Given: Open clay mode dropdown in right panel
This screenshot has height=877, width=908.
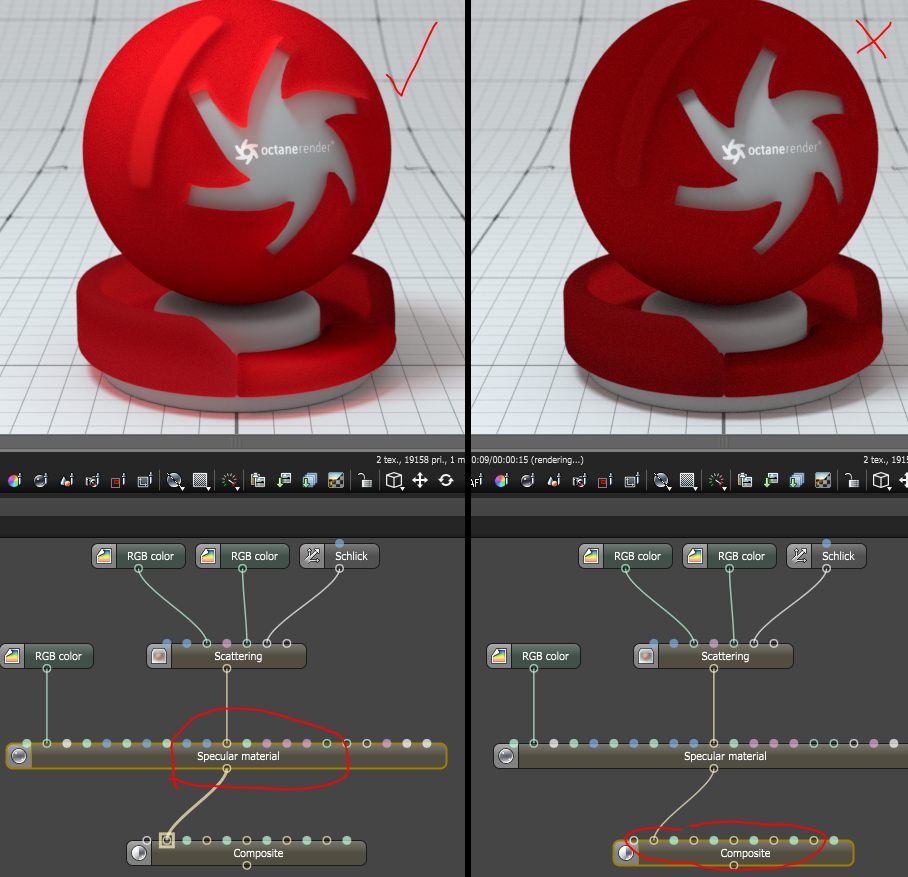Looking at the screenshot, I should (661, 481).
